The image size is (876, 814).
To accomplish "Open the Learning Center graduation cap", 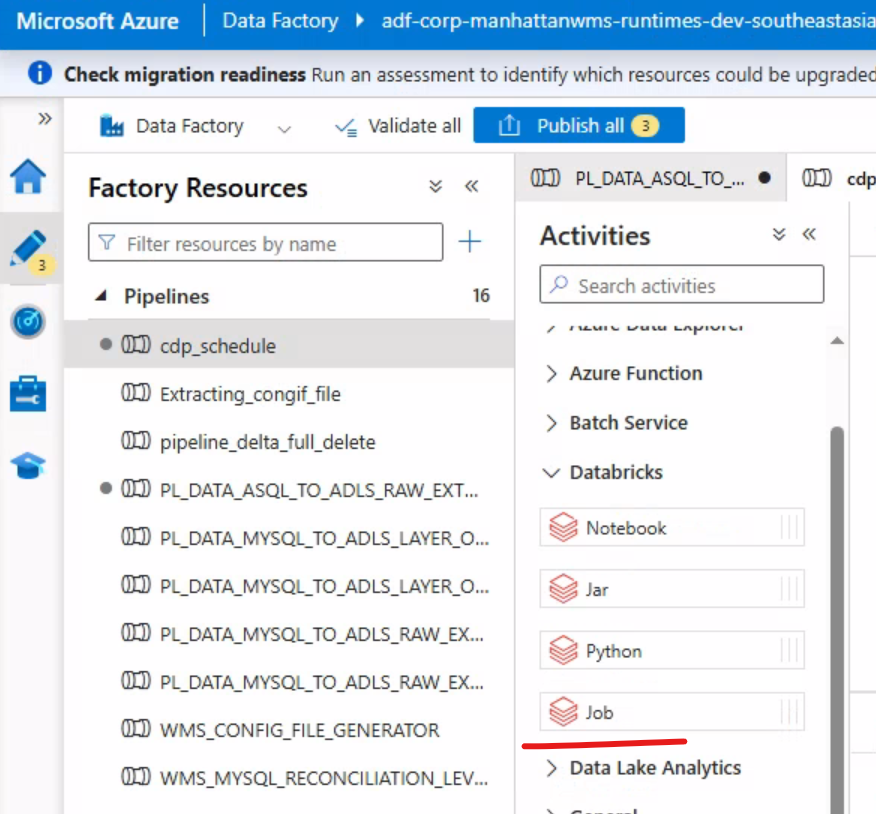I will point(28,466).
